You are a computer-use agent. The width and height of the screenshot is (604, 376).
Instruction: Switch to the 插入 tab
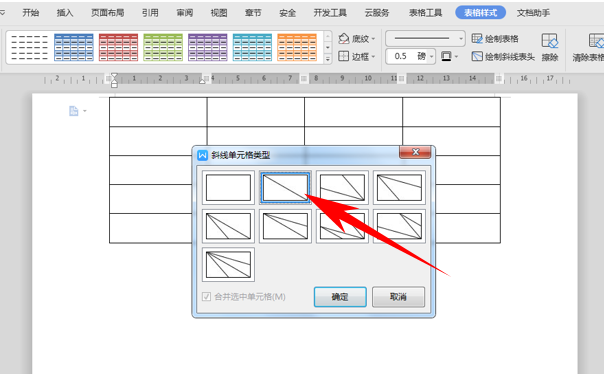(65, 13)
